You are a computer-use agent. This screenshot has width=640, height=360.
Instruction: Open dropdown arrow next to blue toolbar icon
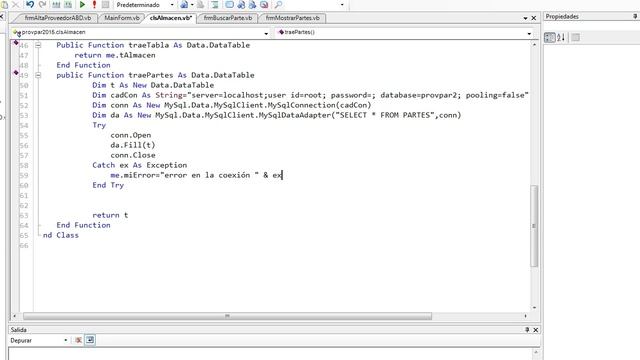(192, 5)
